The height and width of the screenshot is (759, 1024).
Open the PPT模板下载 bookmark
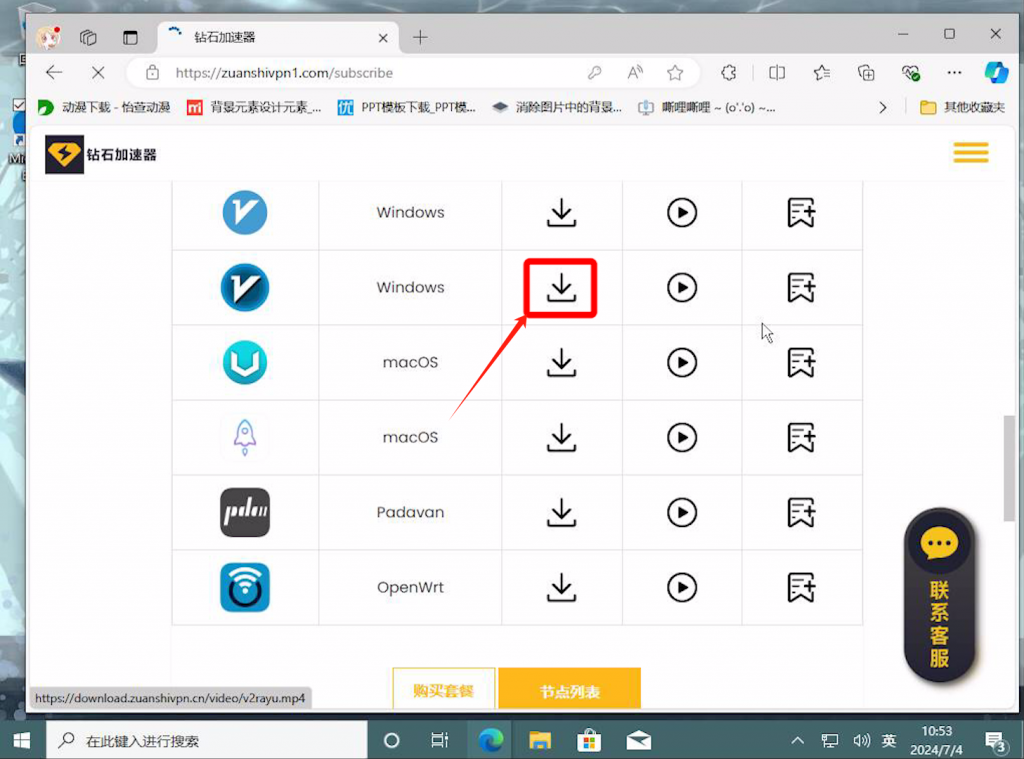[x=406, y=107]
